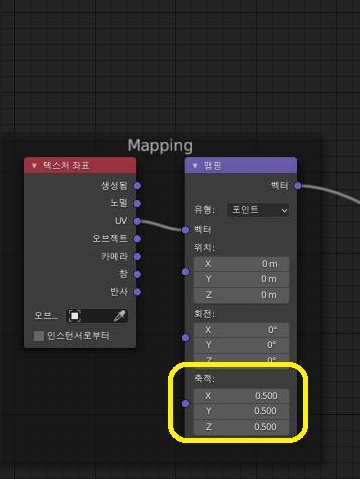Select the 축적 Z field showing 0.500
360x479 pixels.
tap(241, 427)
